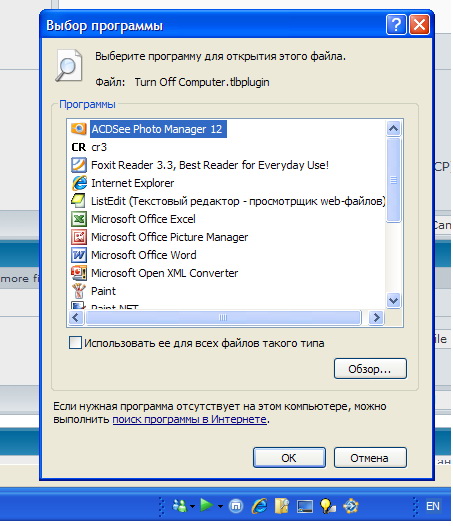Click the EN language indicator
The width and height of the screenshot is (453, 526).
pyautogui.click(x=433, y=506)
